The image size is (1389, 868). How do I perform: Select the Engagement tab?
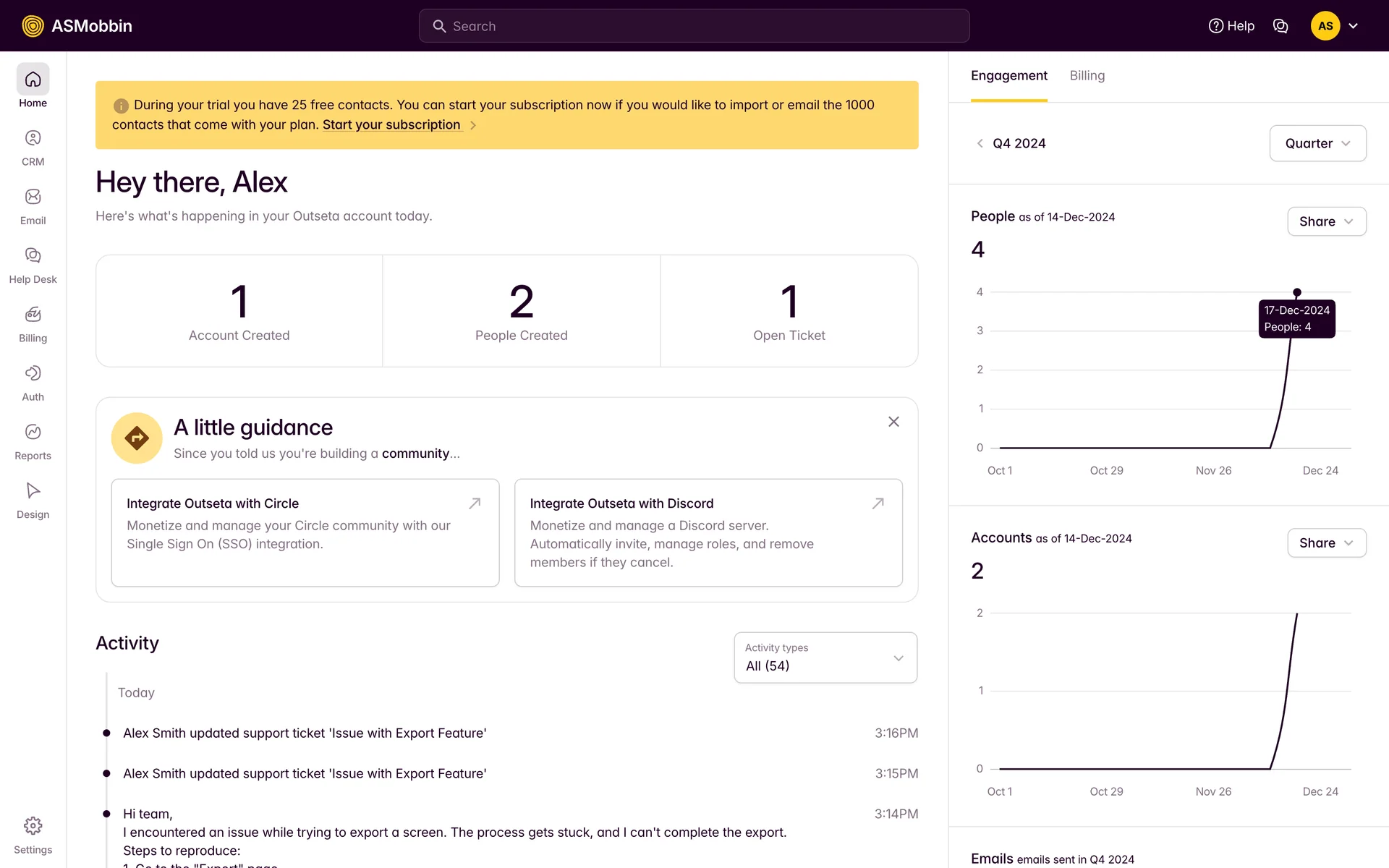click(x=1008, y=76)
